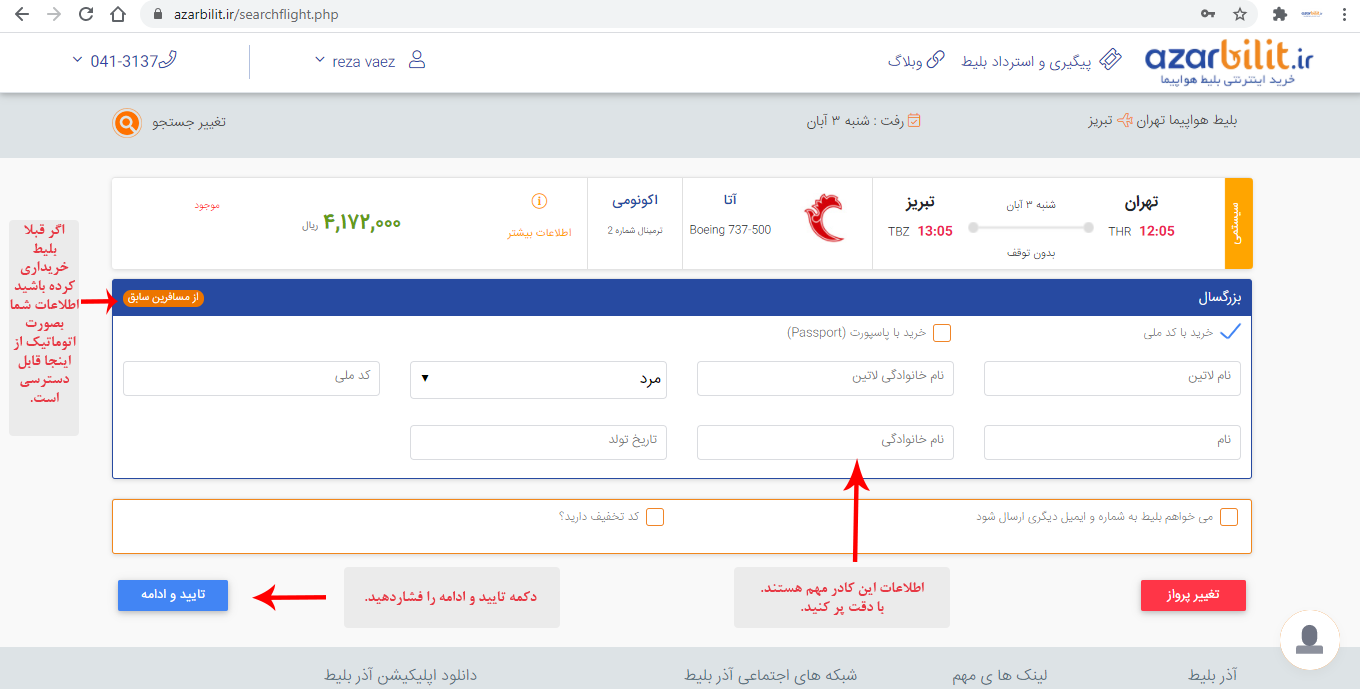Click the user profile icon beside reza vaez
The width and height of the screenshot is (1360, 689).
coord(417,61)
